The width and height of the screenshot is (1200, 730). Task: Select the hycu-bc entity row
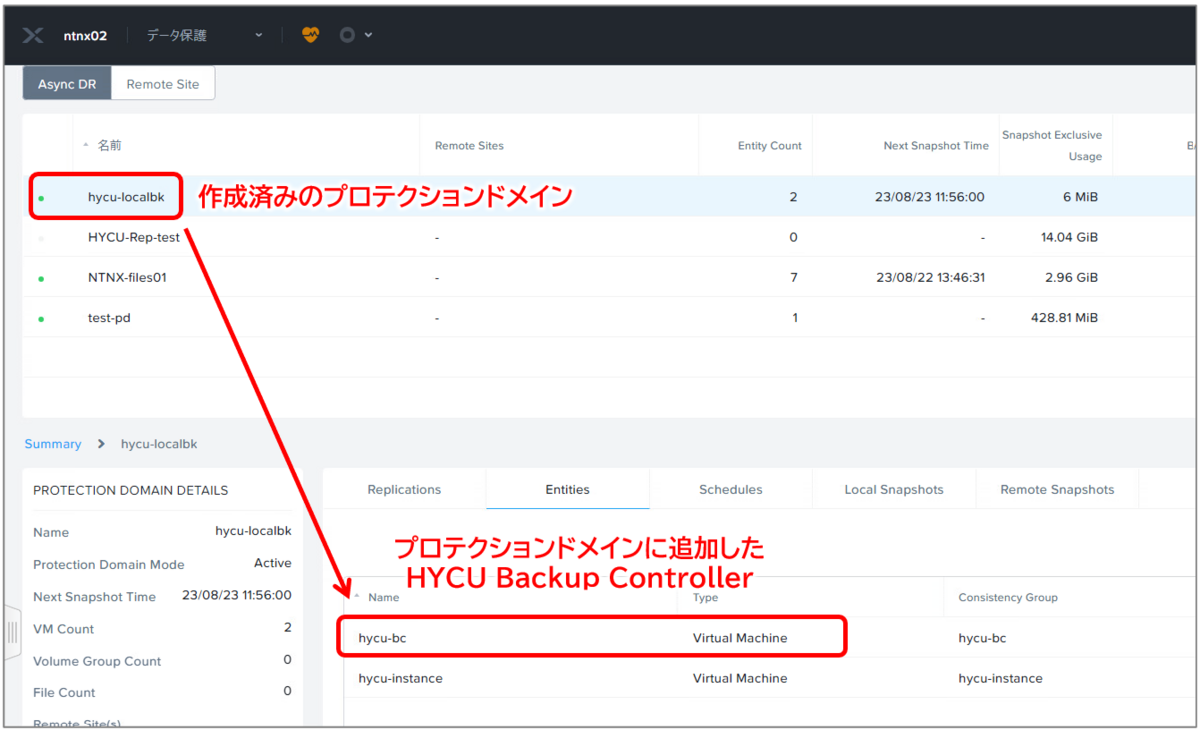[770, 638]
